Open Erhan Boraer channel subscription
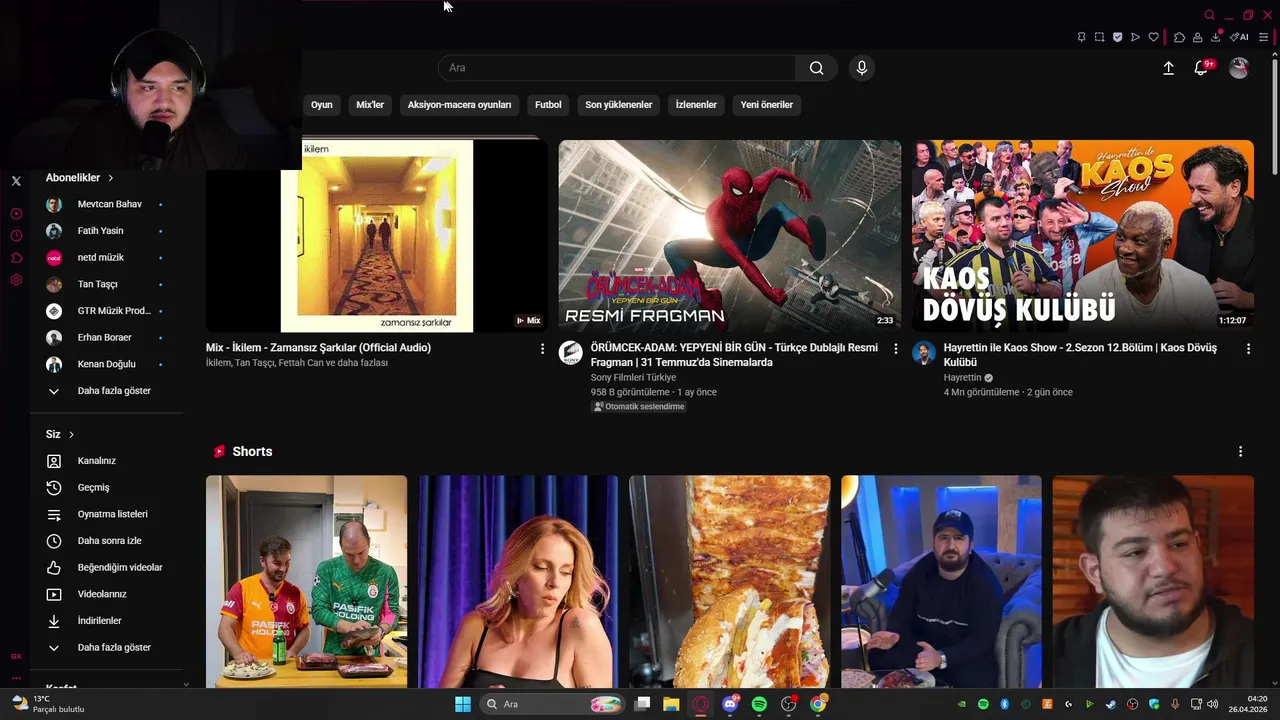The width and height of the screenshot is (1280, 720). coord(106,338)
